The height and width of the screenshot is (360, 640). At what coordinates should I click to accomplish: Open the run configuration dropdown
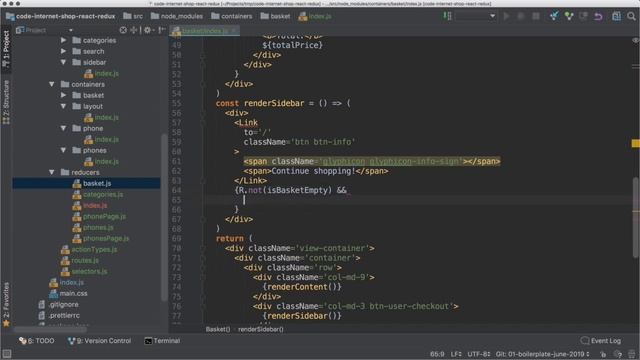click(476, 16)
